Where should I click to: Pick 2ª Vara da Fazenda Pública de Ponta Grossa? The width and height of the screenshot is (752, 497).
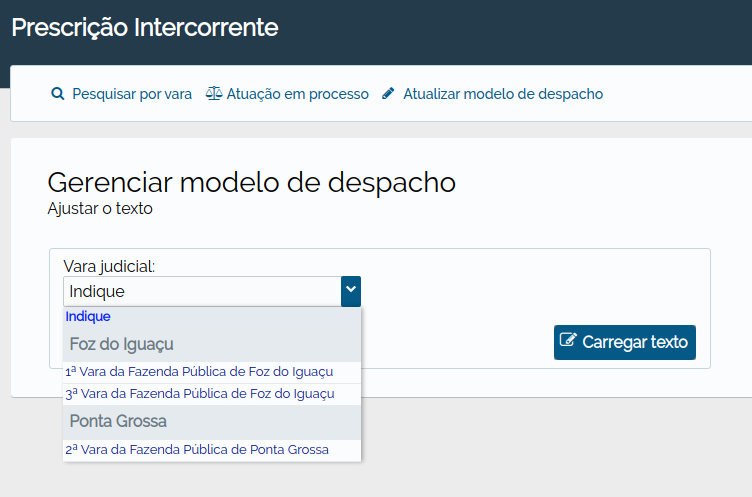[212, 450]
